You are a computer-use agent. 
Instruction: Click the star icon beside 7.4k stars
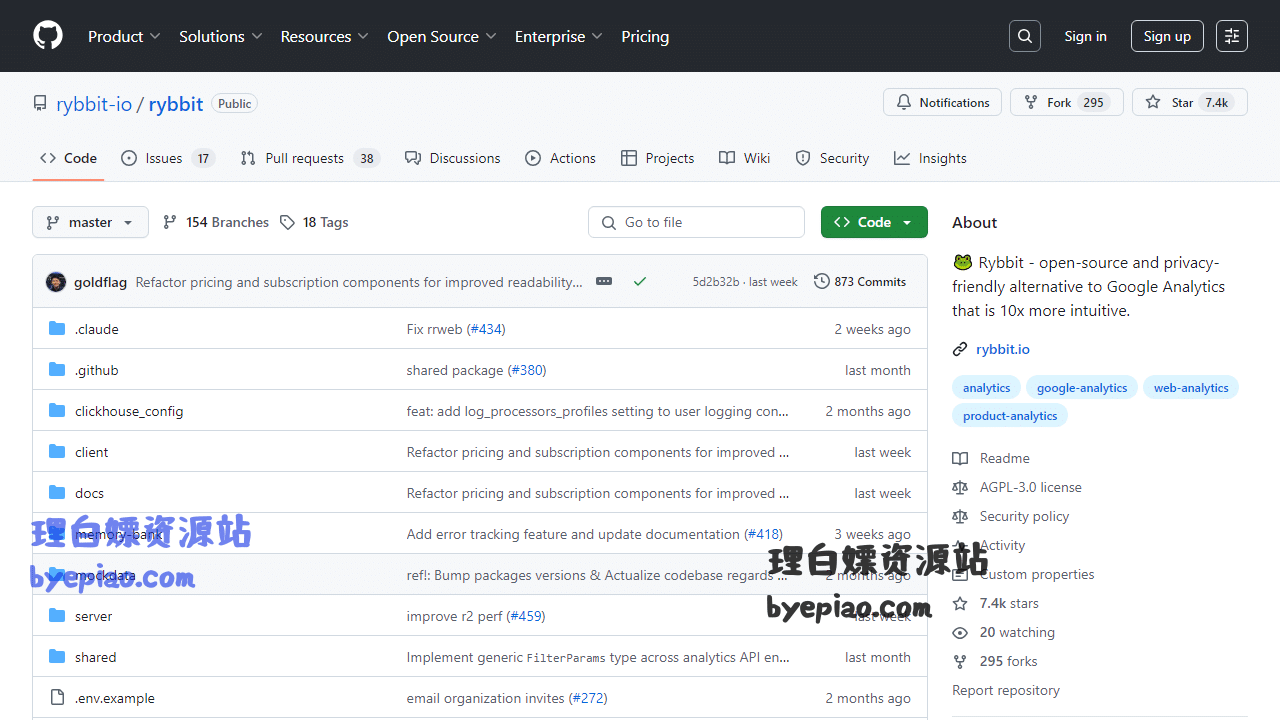960,603
